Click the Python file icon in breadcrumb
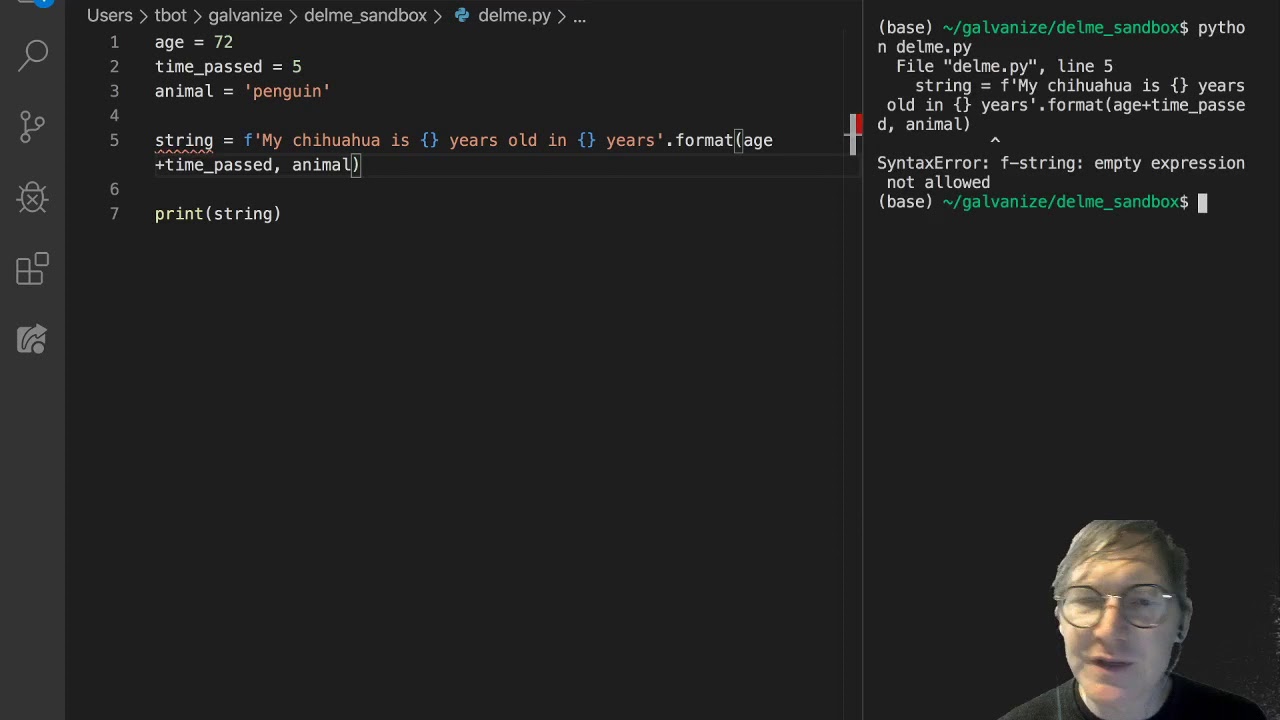1280x720 pixels. [x=462, y=16]
